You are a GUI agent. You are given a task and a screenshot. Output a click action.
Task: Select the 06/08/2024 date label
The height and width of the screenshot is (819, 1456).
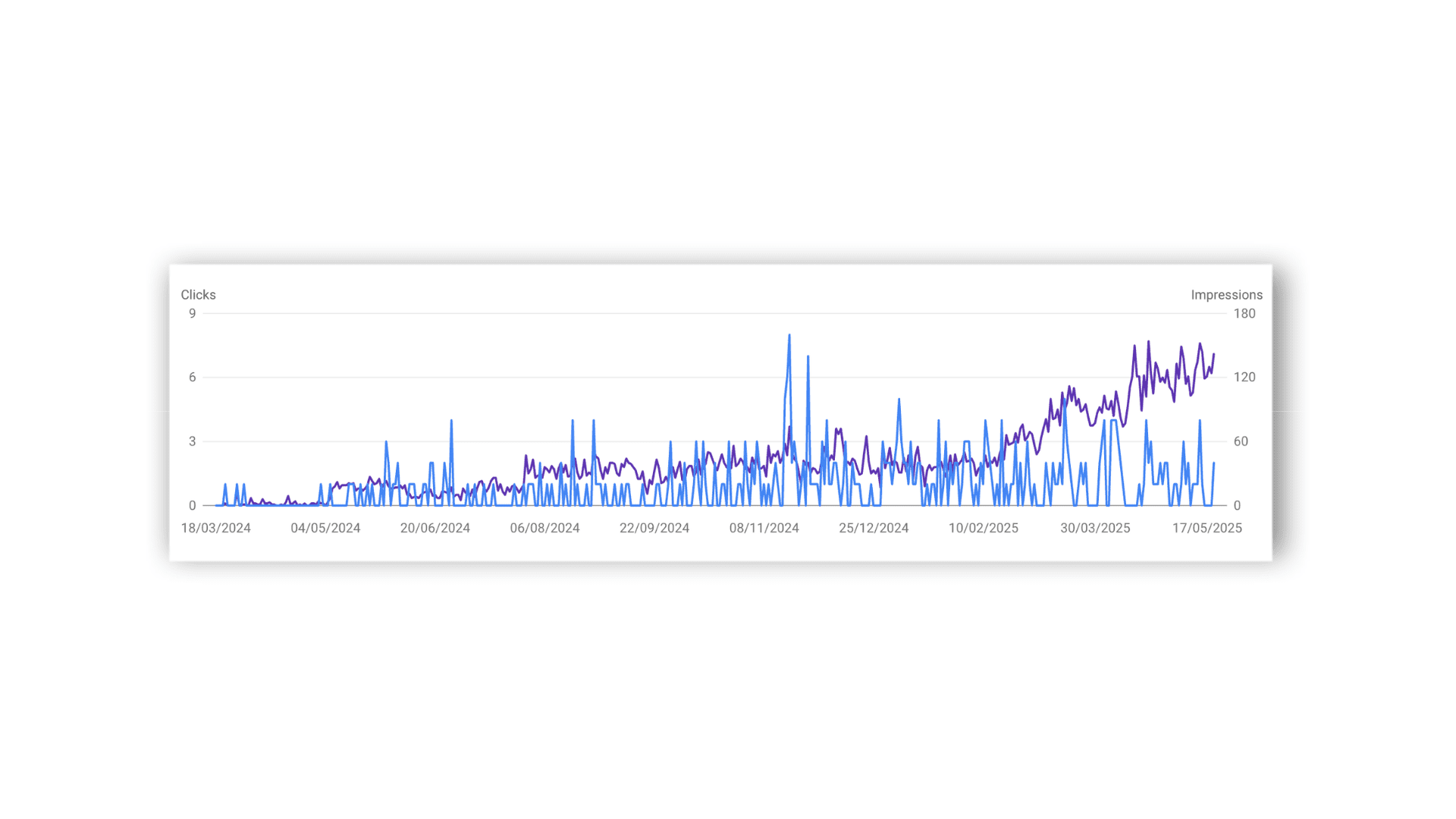[544, 528]
